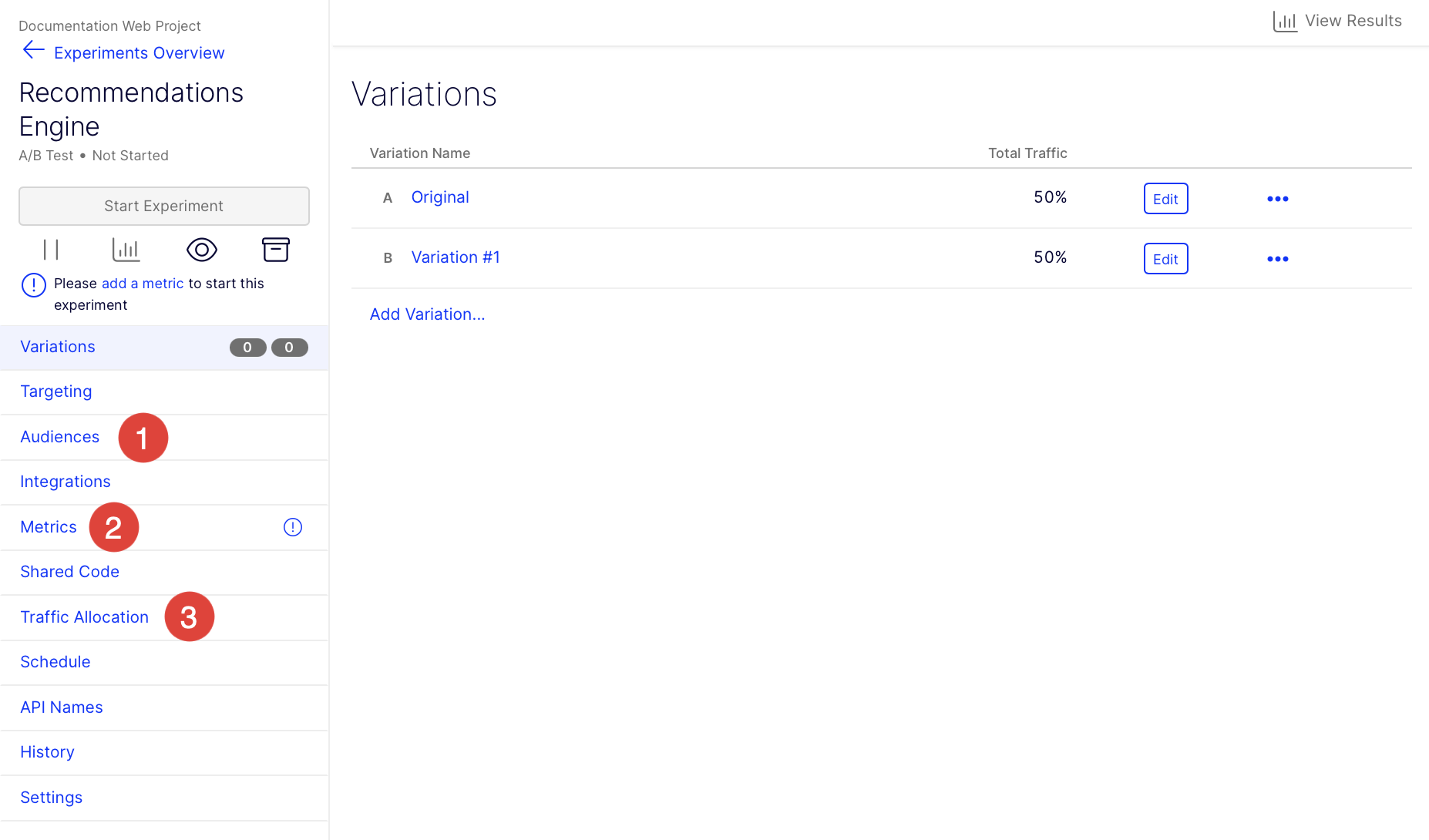Go to Traffic Allocation section
This screenshot has height=840, width=1429.
[x=84, y=617]
